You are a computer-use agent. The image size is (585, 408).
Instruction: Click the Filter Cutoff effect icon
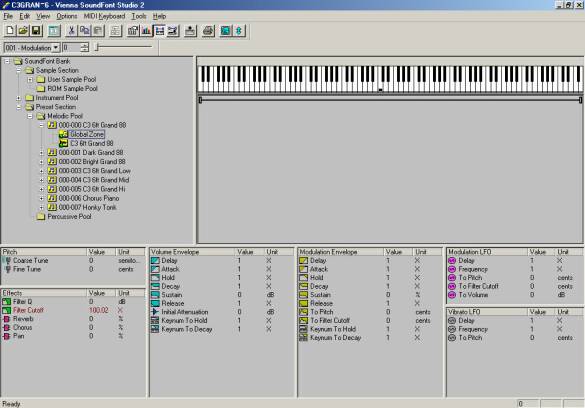pos(7,310)
